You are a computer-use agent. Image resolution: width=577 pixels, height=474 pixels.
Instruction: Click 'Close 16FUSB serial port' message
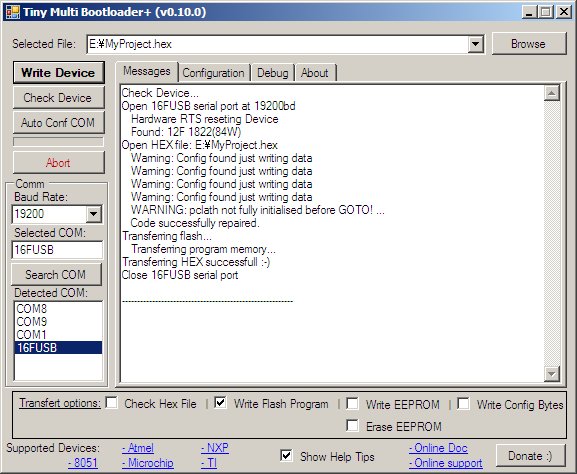tap(180, 275)
